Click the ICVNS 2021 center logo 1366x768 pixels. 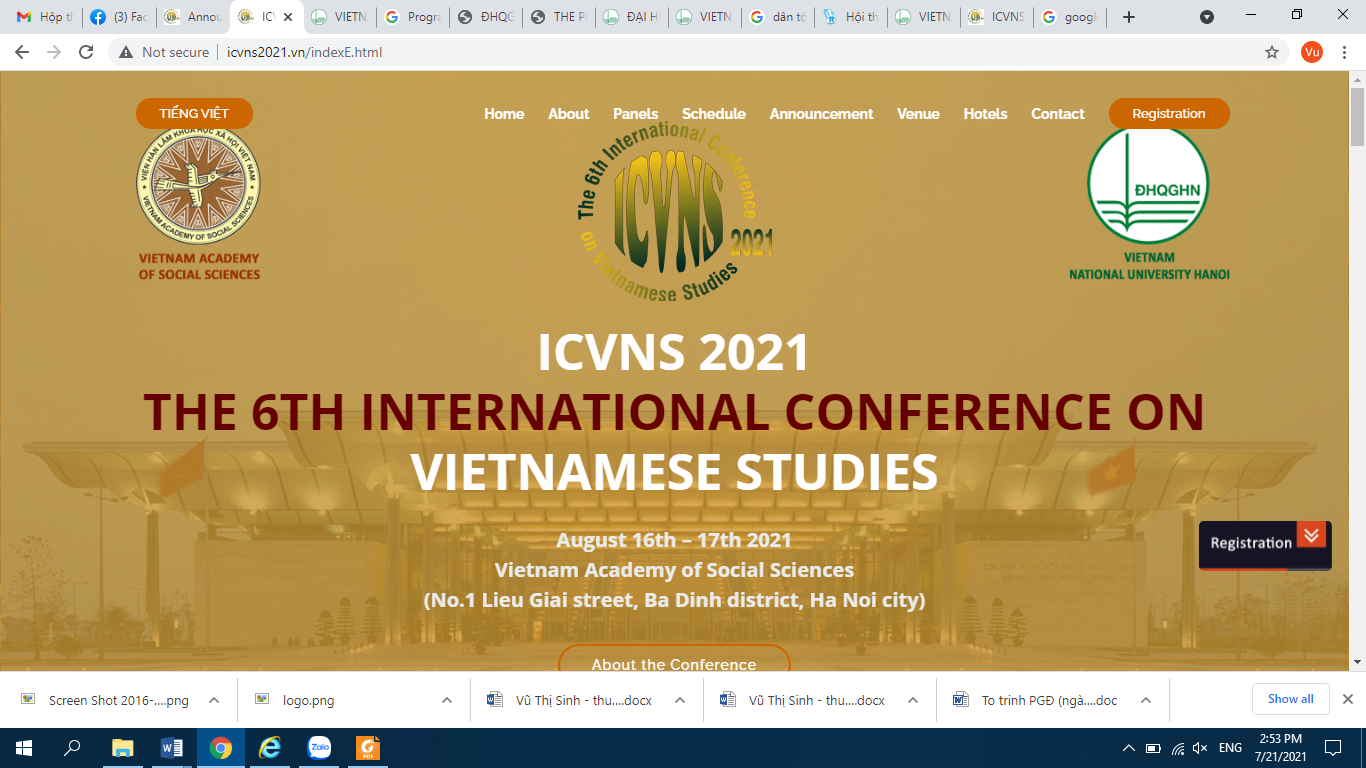(676, 212)
